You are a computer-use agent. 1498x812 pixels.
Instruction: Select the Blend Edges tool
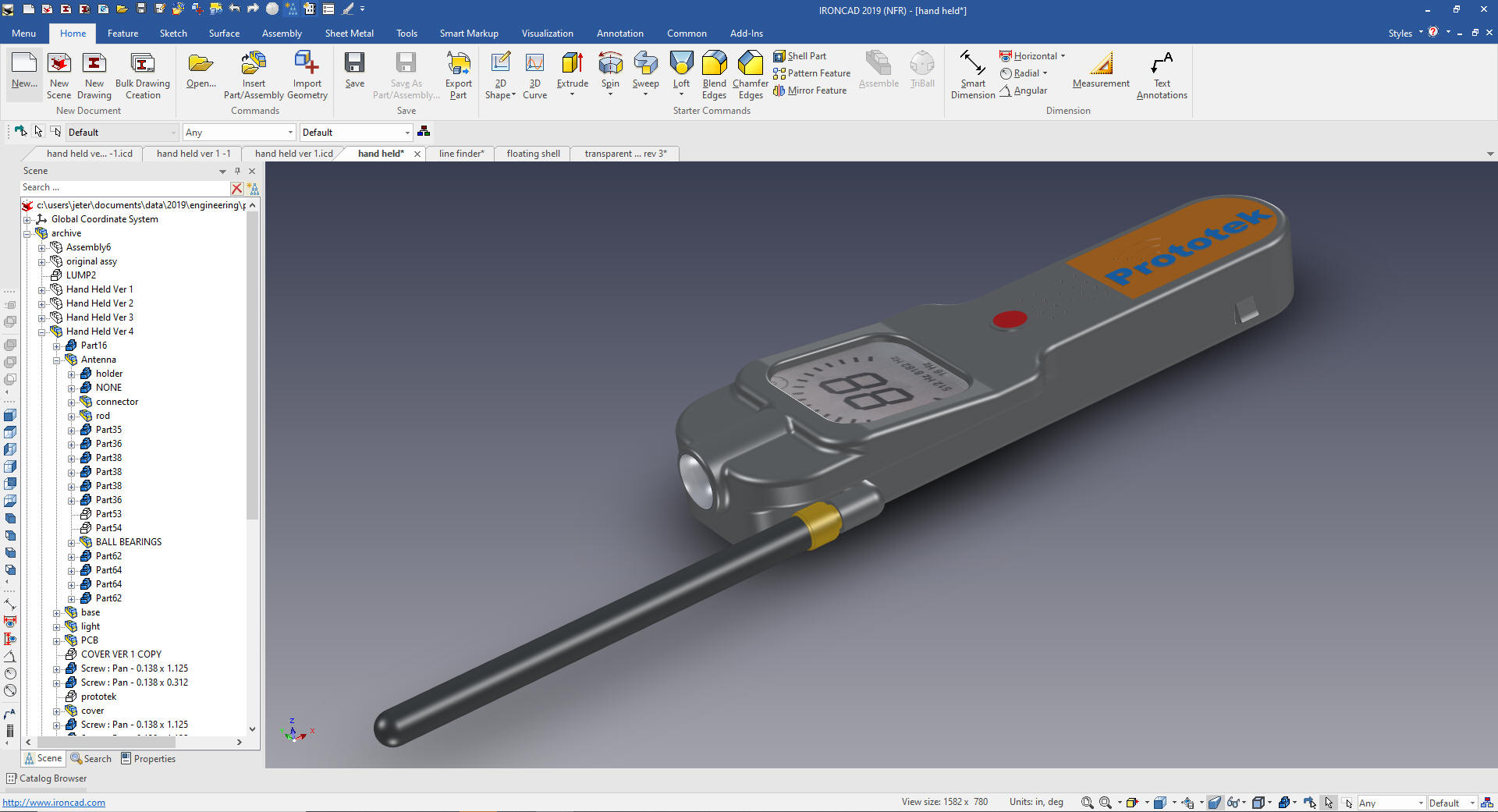(x=714, y=76)
